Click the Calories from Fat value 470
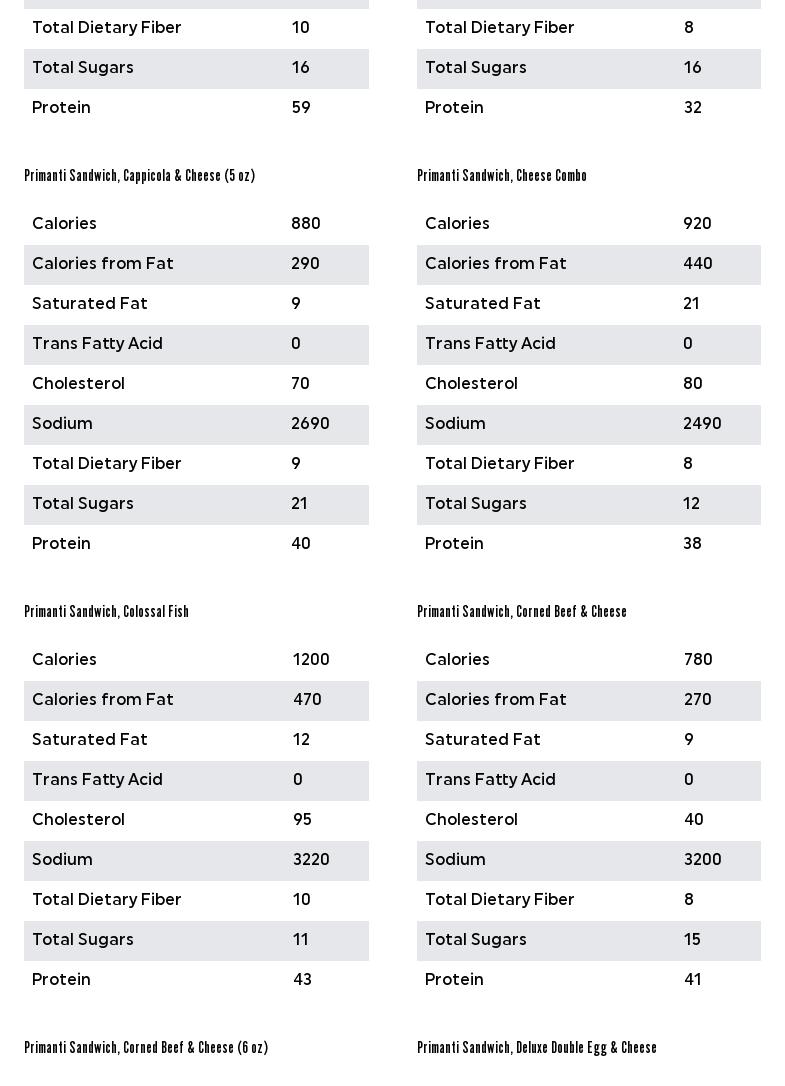Screen dimensions: 785x1086 [307, 700]
